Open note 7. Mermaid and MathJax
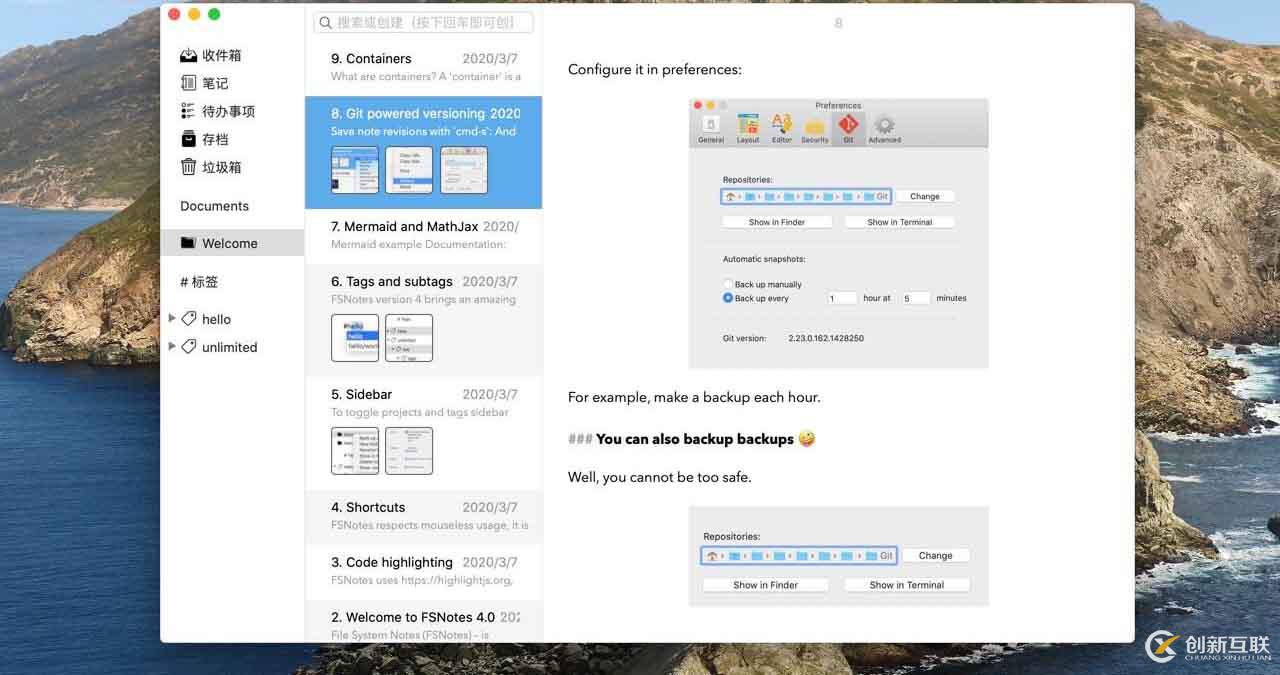1280x675 pixels. (x=424, y=236)
